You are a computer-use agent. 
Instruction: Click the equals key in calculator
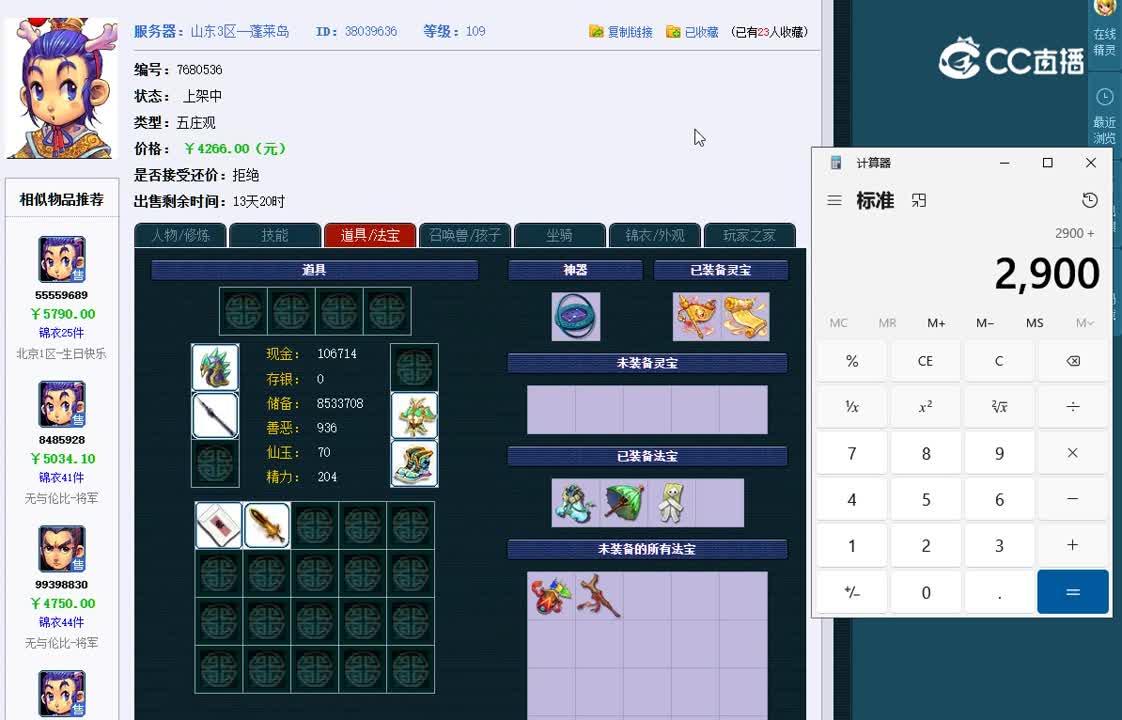(1073, 592)
